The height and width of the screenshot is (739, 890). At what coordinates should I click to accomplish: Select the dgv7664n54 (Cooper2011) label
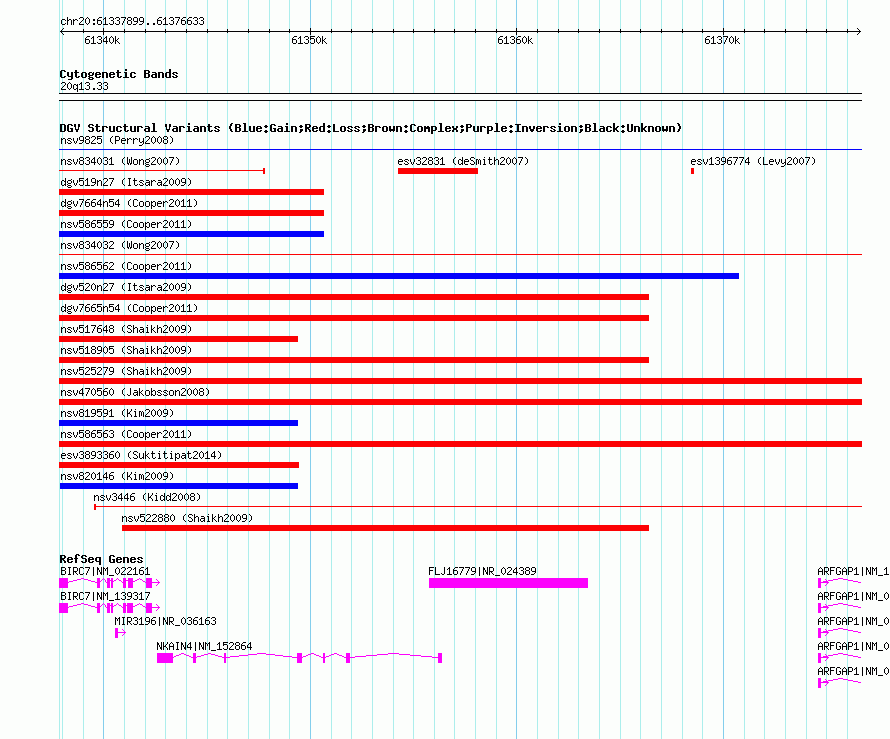point(129,203)
